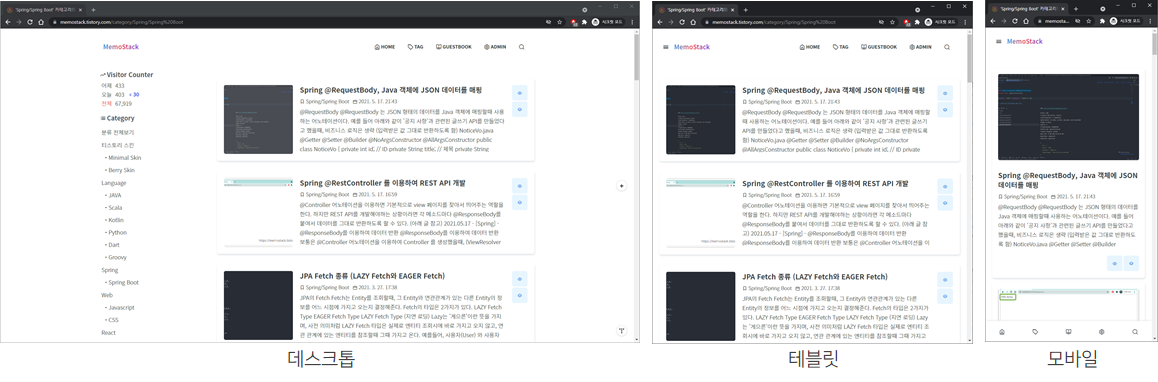Open the HOME menu in the desktop window
The image size is (1158, 382).
385,47
